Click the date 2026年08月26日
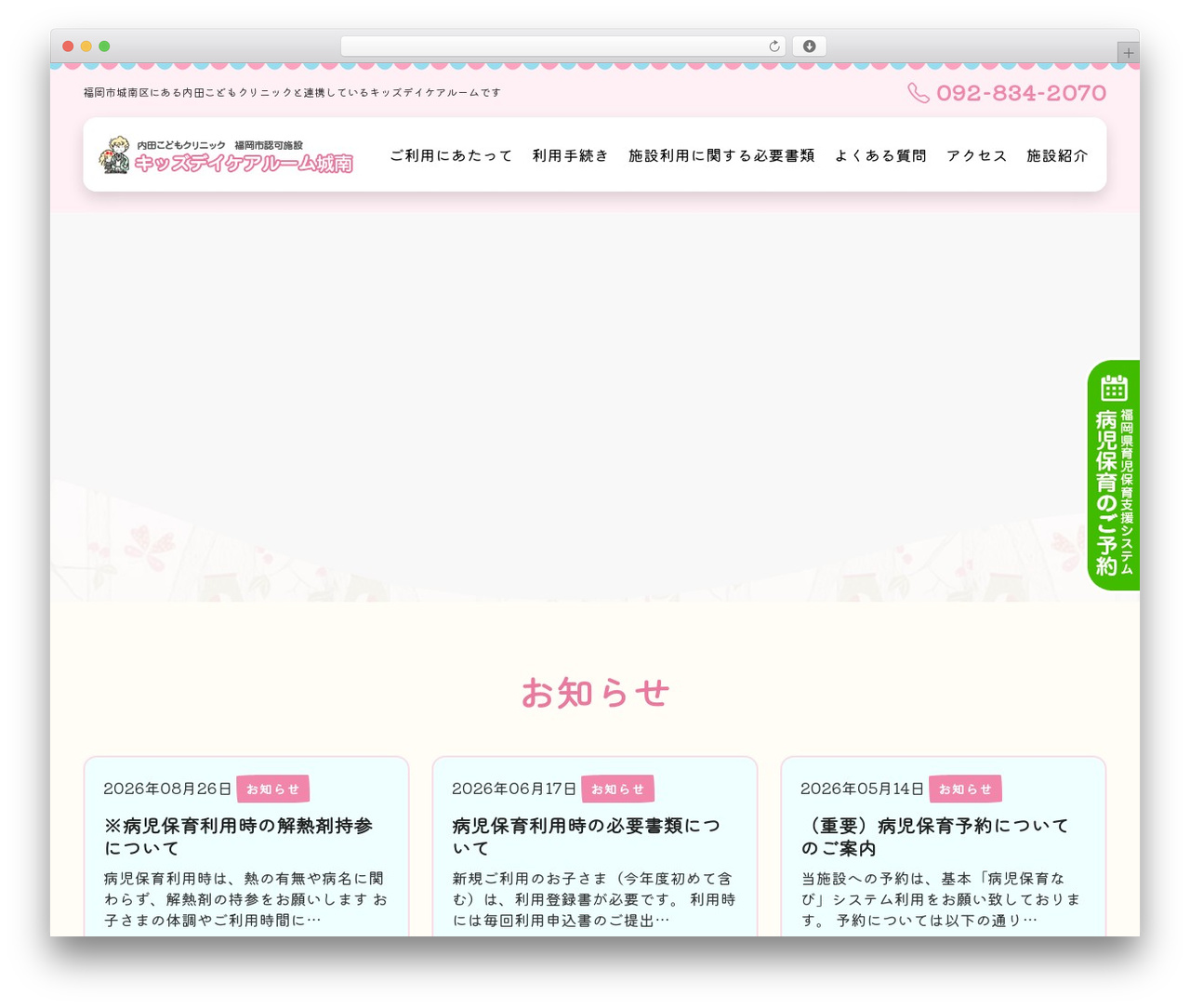This screenshot has height=1008, width=1190. click(x=167, y=789)
